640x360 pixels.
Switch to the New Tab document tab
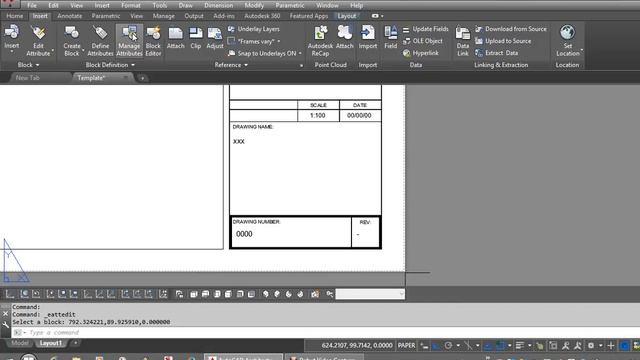tap(28, 78)
